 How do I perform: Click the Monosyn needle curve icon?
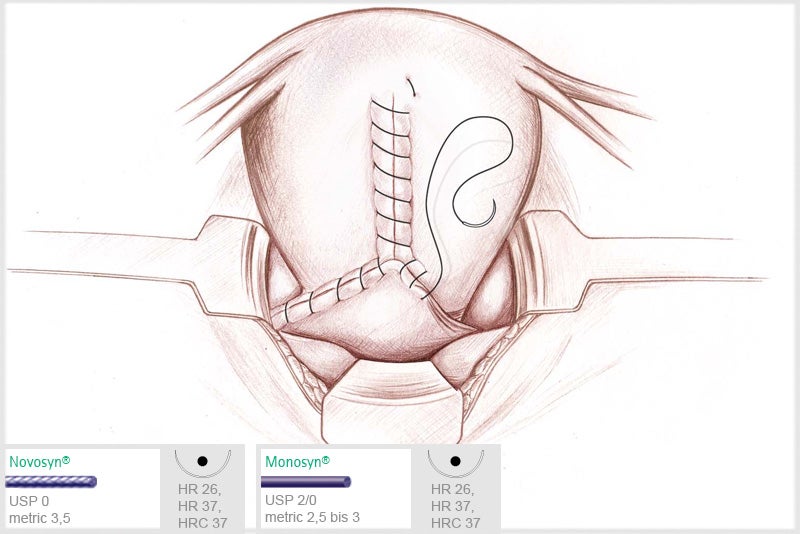coord(456,462)
